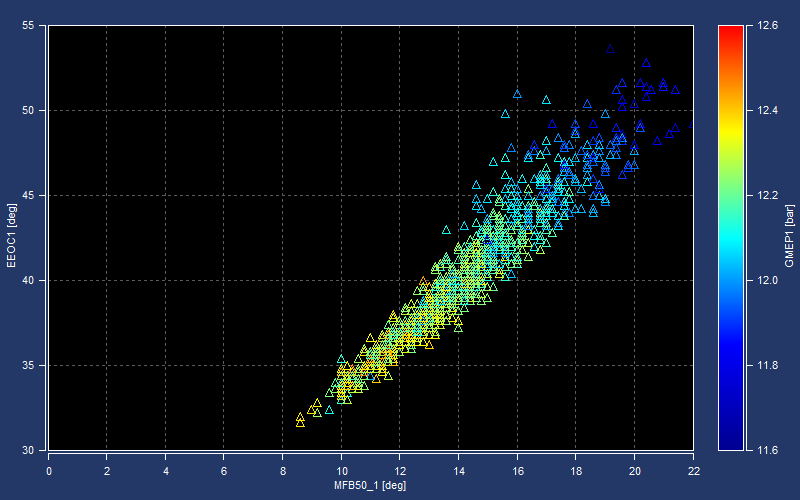Click the MFB50_1 [deg] x-axis label
Viewport: 800px width, 500px height.
tap(370, 485)
